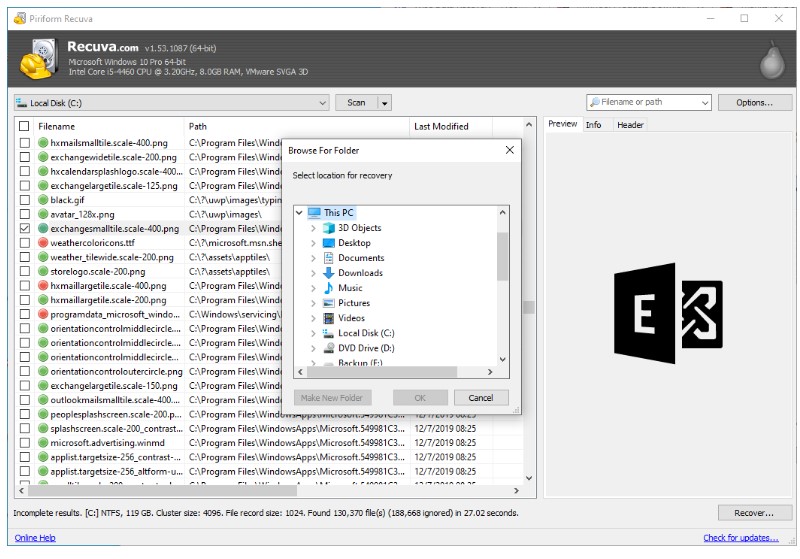Viewport: 800px width, 559px height.
Task: Click the Piriform pear logo icon
Action: tap(772, 60)
